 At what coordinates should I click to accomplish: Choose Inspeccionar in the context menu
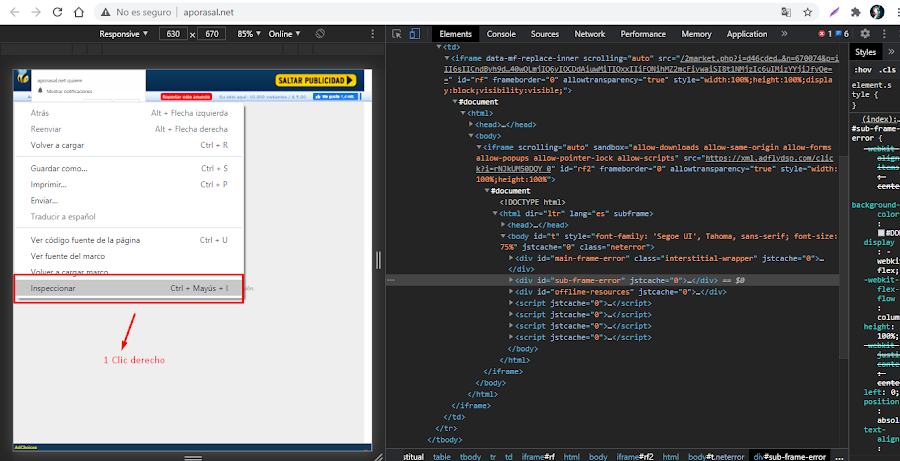[x=129, y=288]
